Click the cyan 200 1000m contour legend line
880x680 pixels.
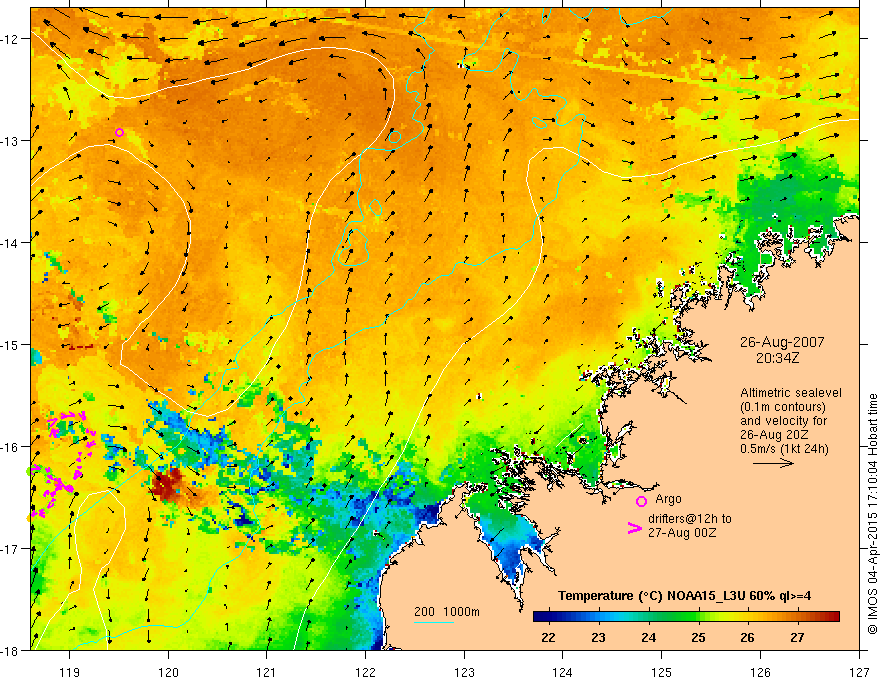pos(433,622)
